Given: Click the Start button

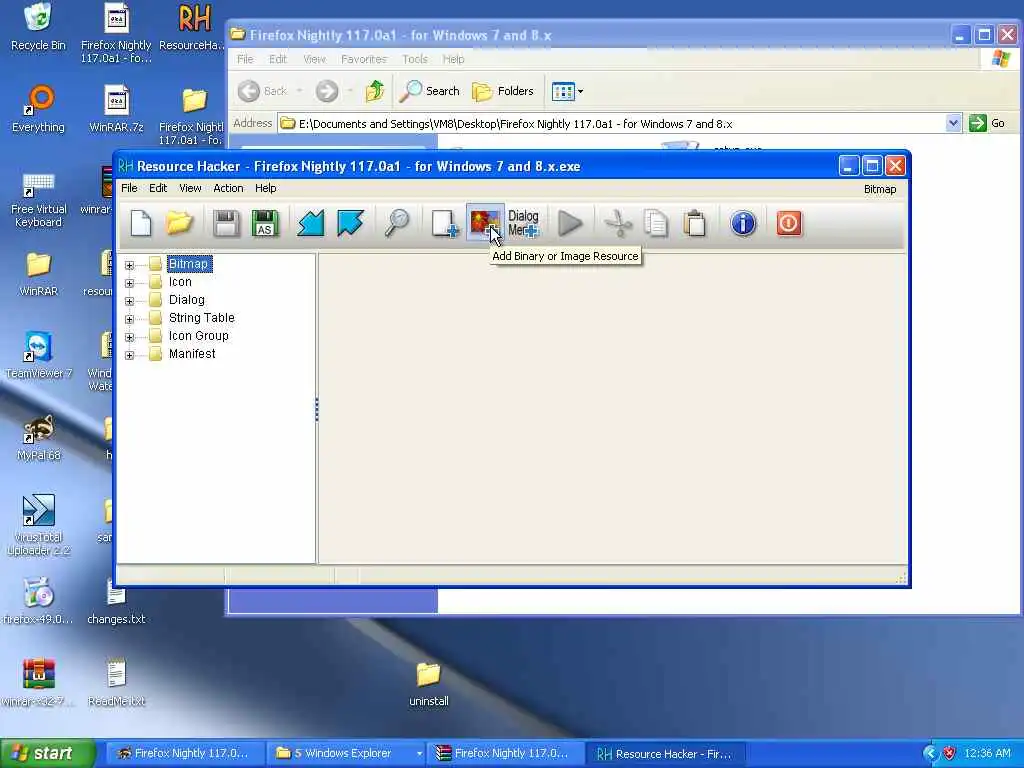Looking at the screenshot, I should (x=47, y=753).
